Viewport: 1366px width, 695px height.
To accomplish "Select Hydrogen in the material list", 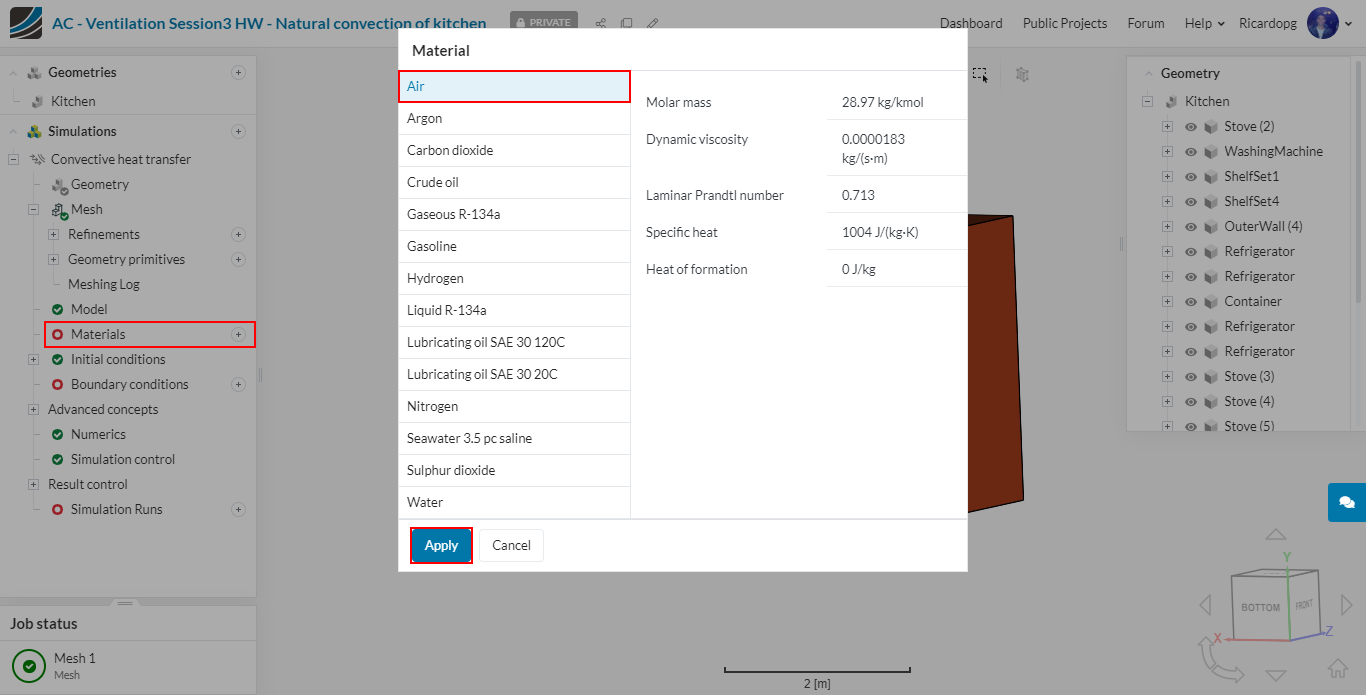I will point(514,278).
